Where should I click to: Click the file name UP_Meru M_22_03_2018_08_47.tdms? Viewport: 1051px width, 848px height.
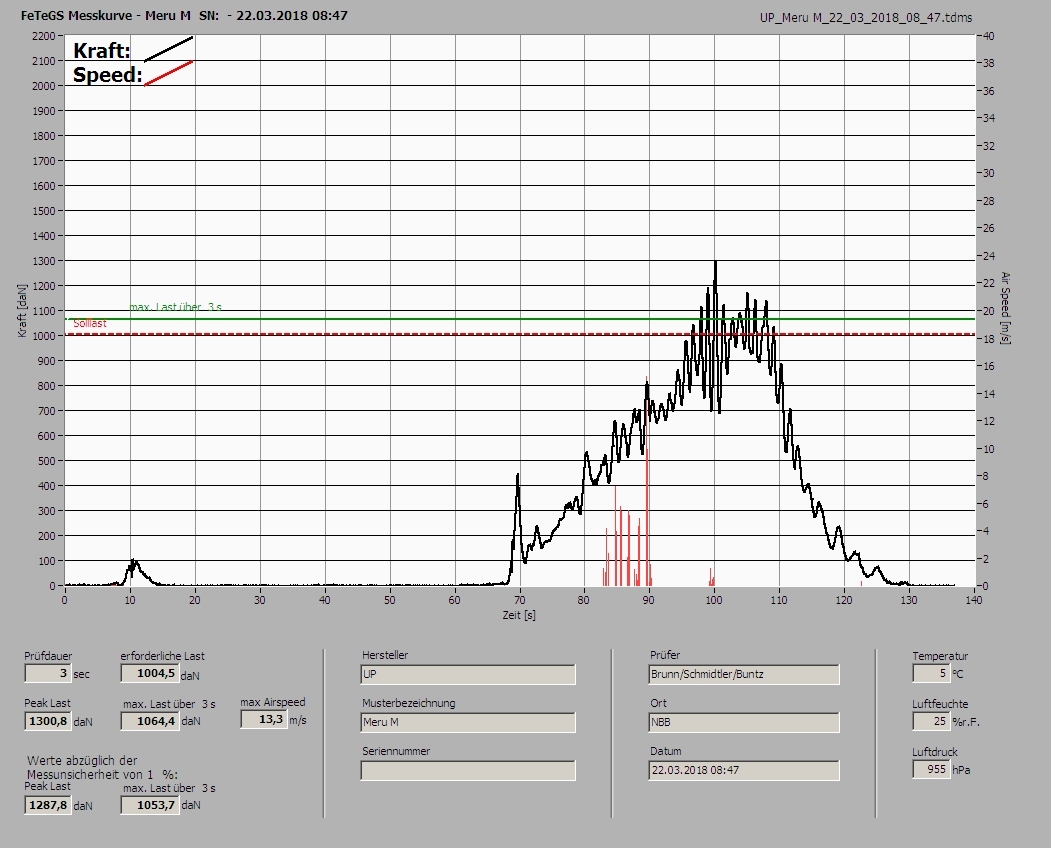coord(866,18)
